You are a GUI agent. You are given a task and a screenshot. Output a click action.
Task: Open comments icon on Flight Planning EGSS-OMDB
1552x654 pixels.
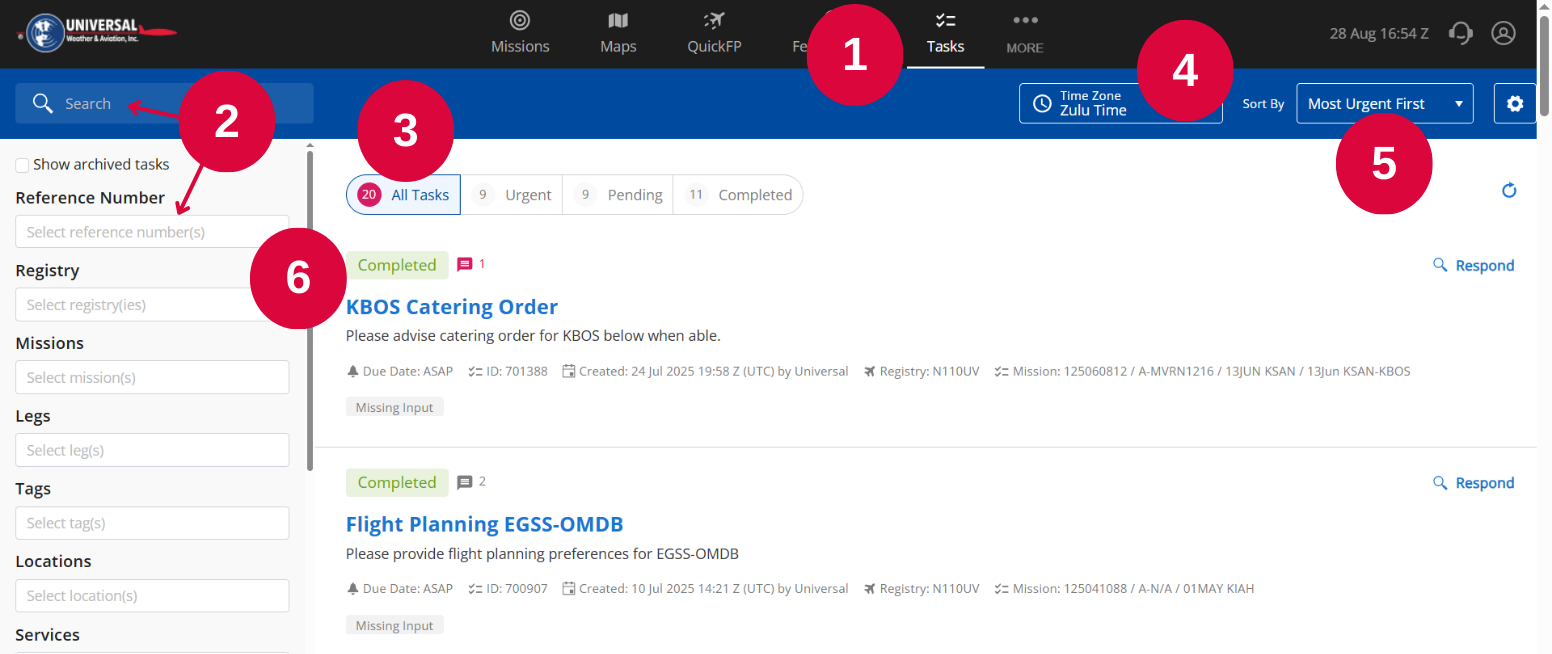[464, 482]
